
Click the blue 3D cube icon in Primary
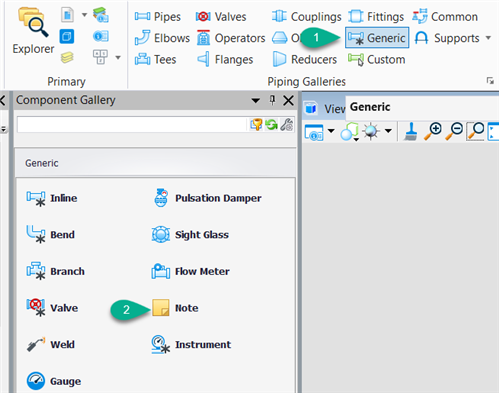pos(67,36)
